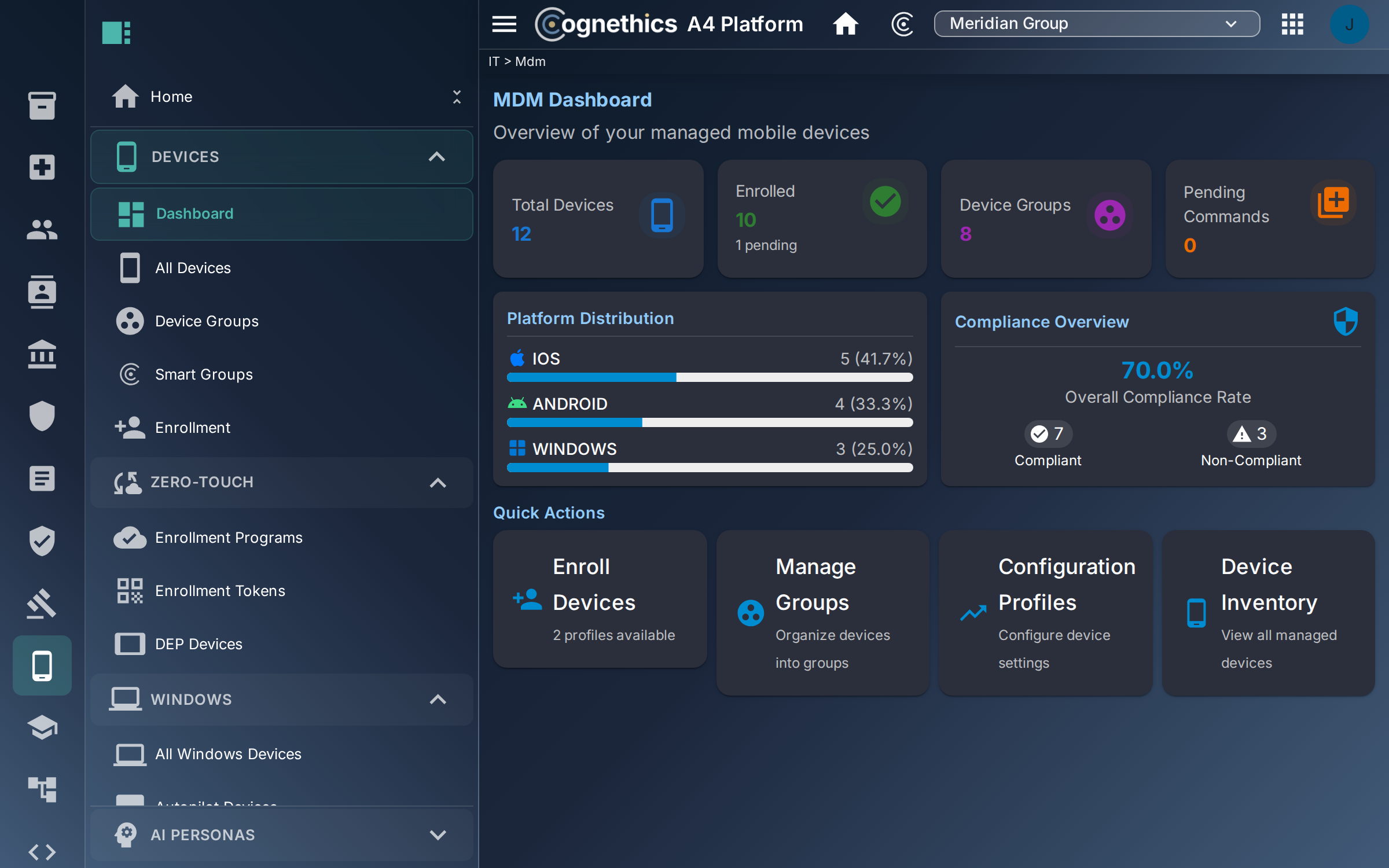Open Device Groups in sidebar
The height and width of the screenshot is (868, 1389).
[282, 321]
